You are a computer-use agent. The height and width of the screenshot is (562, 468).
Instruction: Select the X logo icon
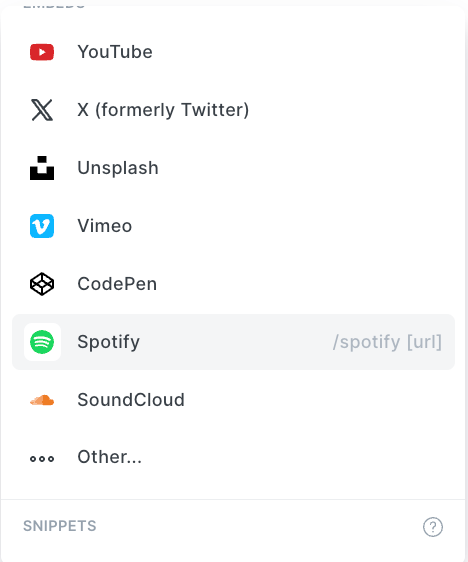(42, 110)
